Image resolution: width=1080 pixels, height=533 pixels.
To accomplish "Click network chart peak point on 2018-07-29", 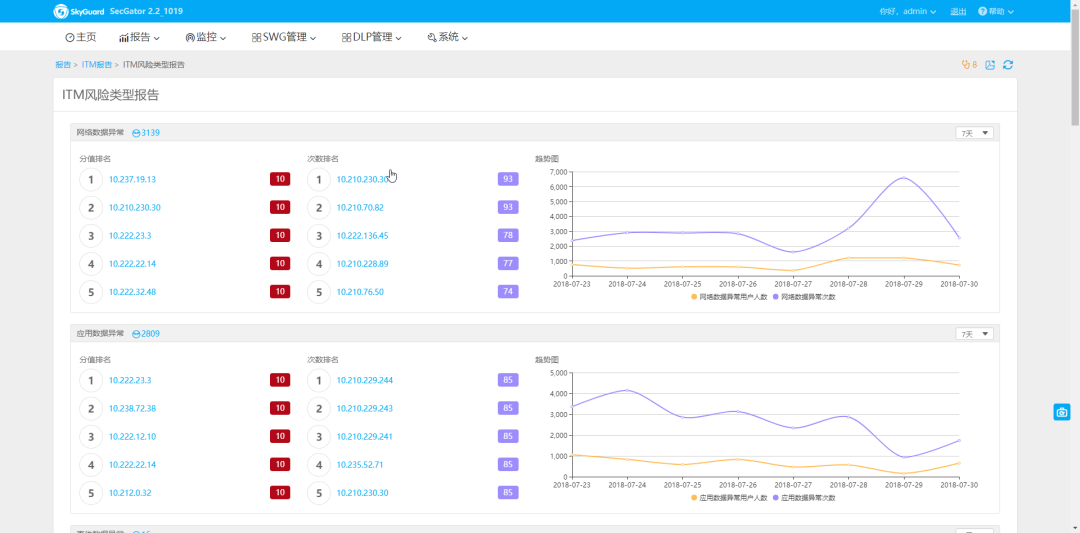I will [903, 178].
